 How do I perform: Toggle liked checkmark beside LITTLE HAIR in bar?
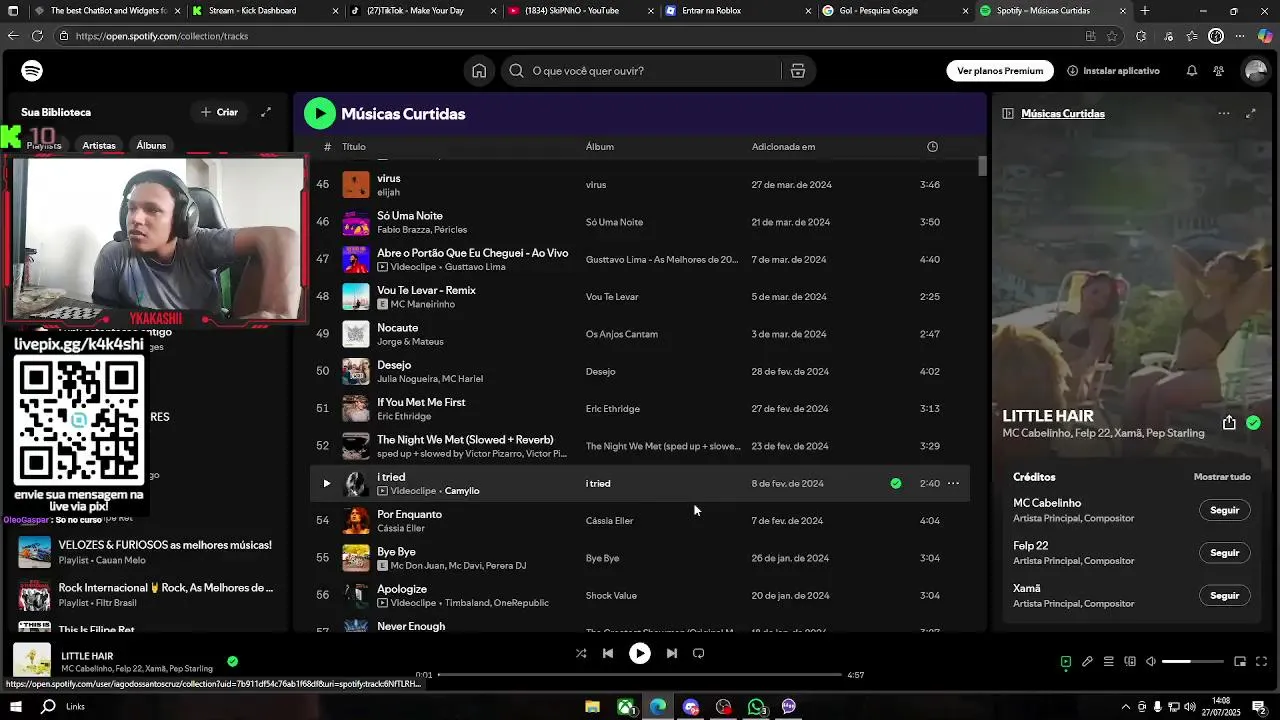point(232,661)
